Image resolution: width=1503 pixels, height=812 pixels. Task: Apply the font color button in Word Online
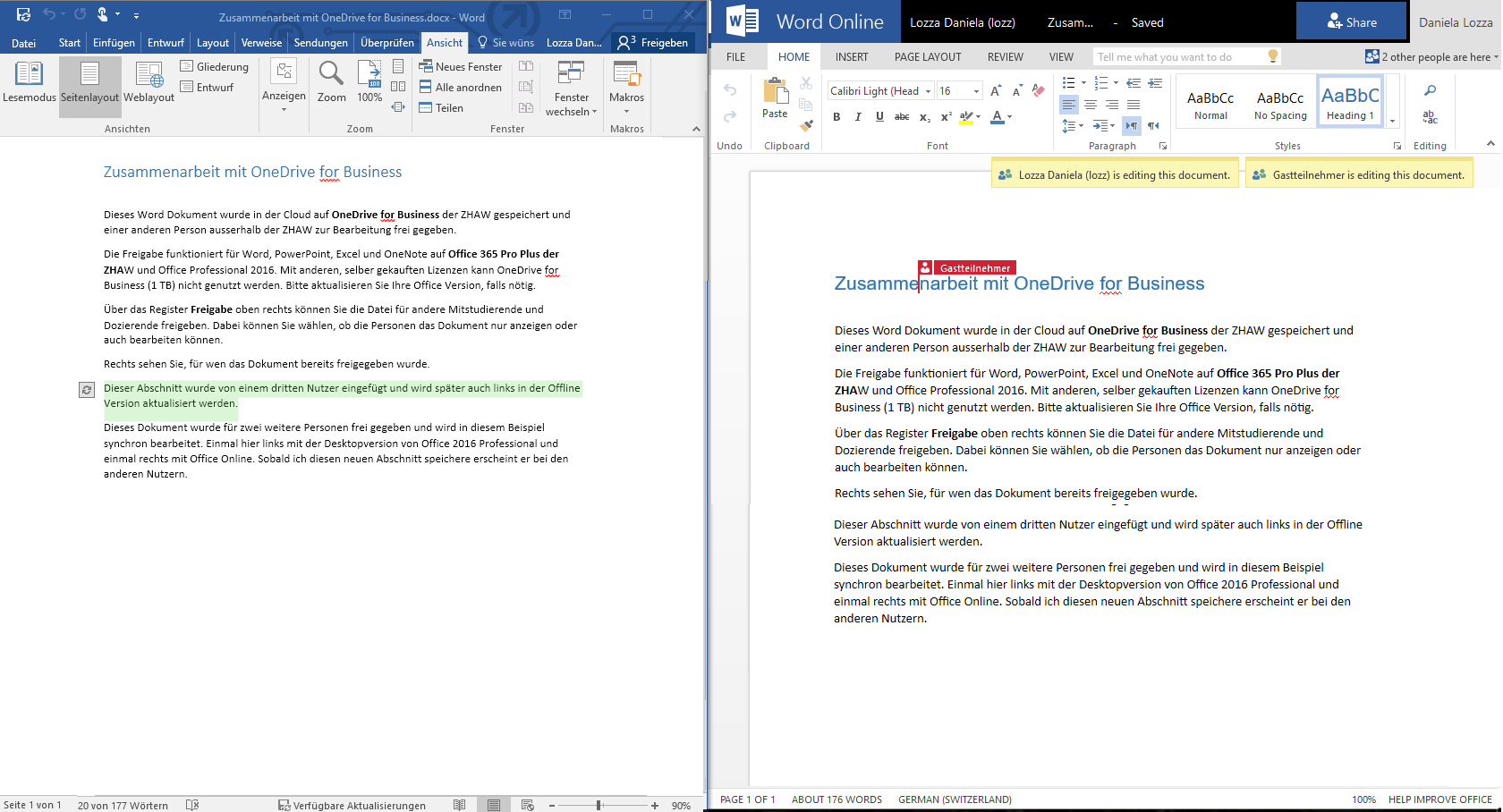click(998, 116)
